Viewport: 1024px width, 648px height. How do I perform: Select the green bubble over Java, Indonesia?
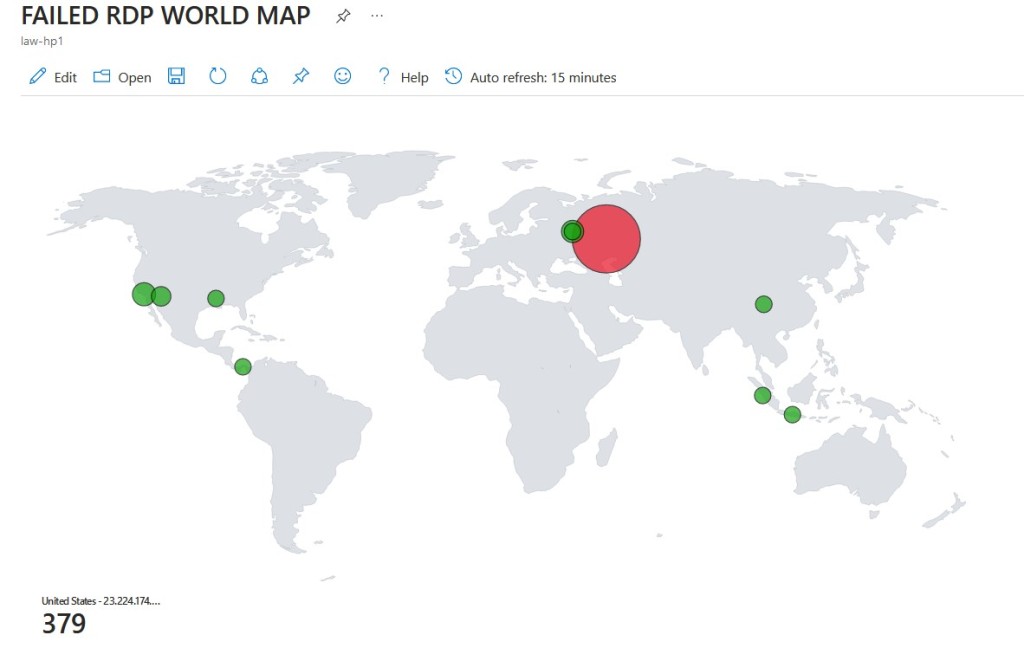click(x=792, y=414)
